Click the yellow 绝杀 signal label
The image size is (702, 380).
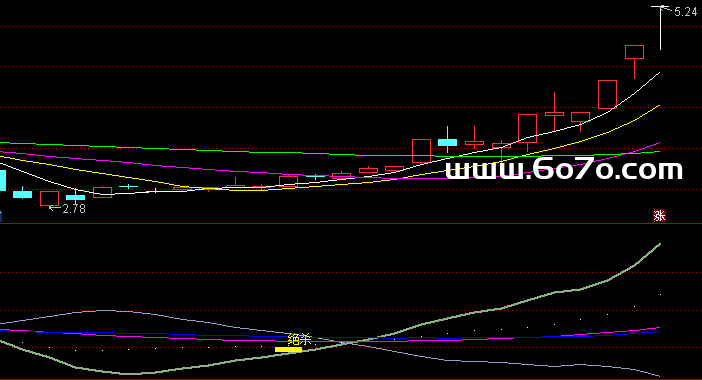(300, 339)
